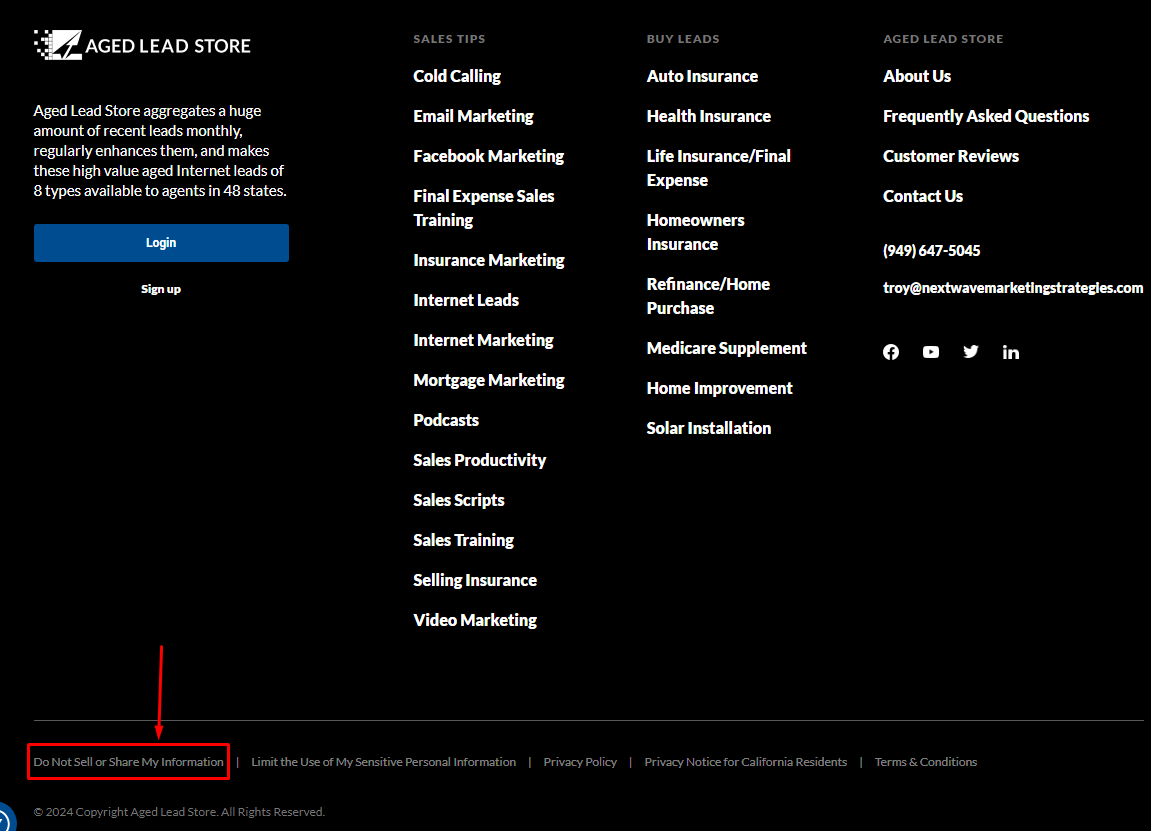Image resolution: width=1151 pixels, height=831 pixels.
Task: Open Video Marketing link
Action: coord(475,620)
